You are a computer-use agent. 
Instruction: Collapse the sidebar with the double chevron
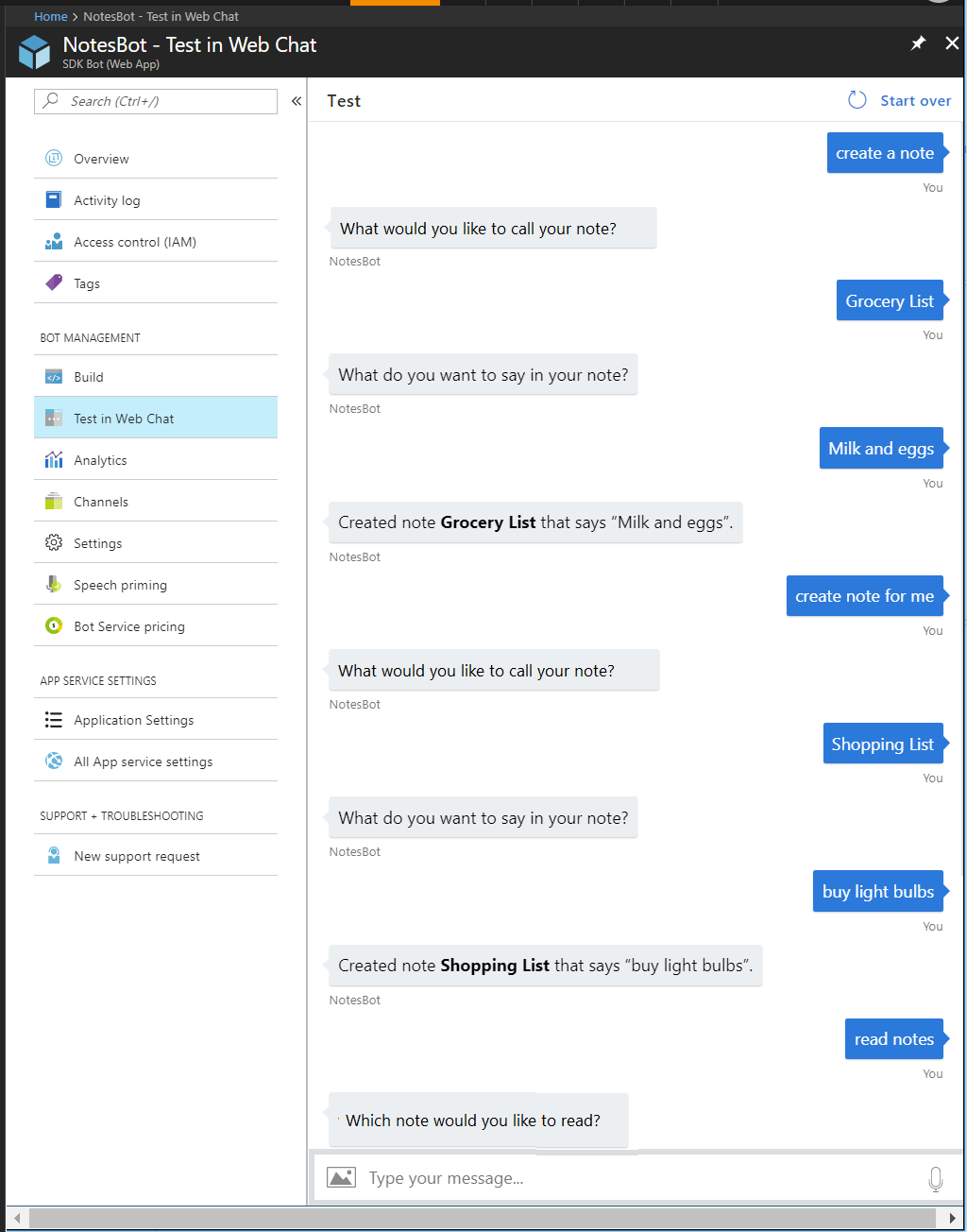pyautogui.click(x=296, y=100)
